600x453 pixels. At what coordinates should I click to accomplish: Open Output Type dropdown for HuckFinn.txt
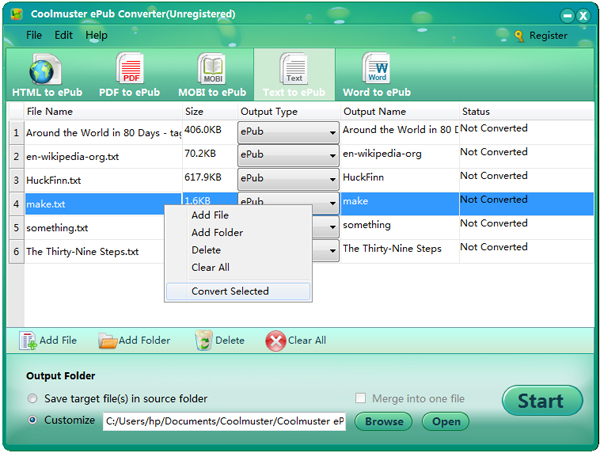(x=288, y=179)
